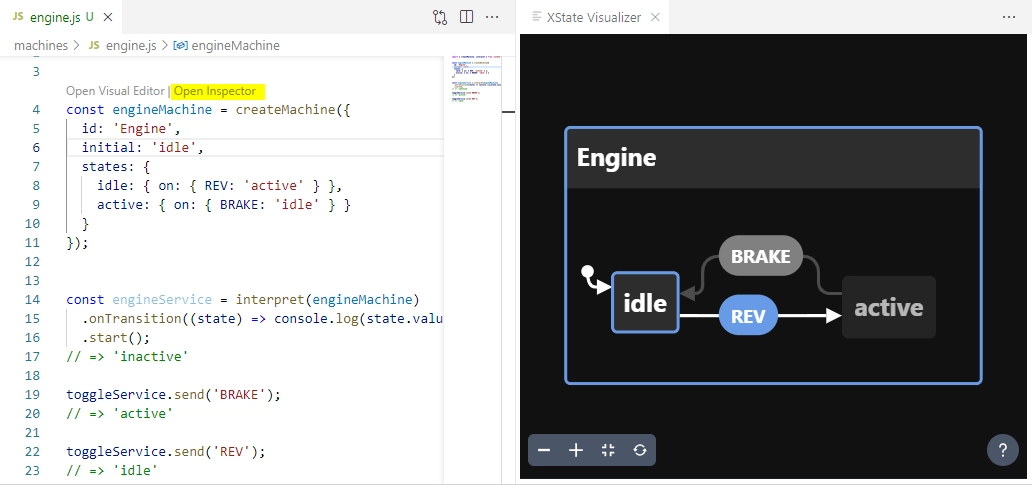Click the REV event in the diagram

click(x=748, y=315)
